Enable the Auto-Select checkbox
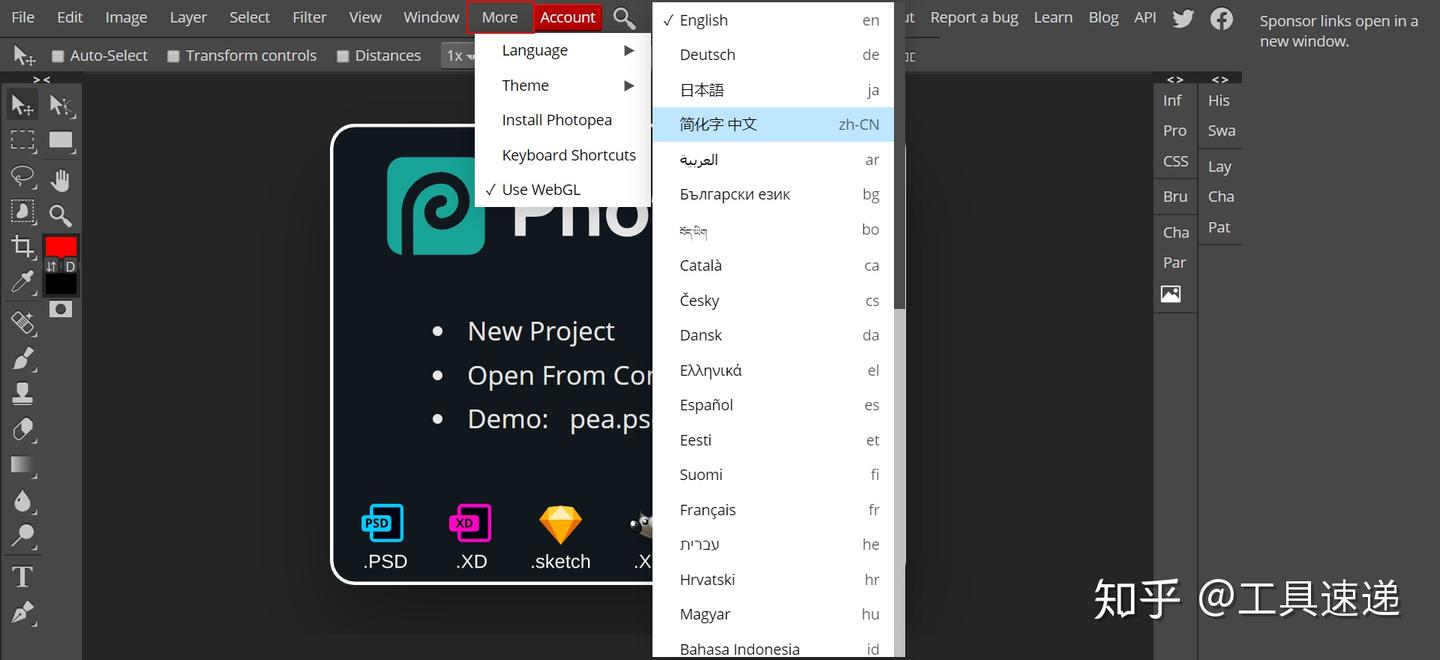 (58, 56)
